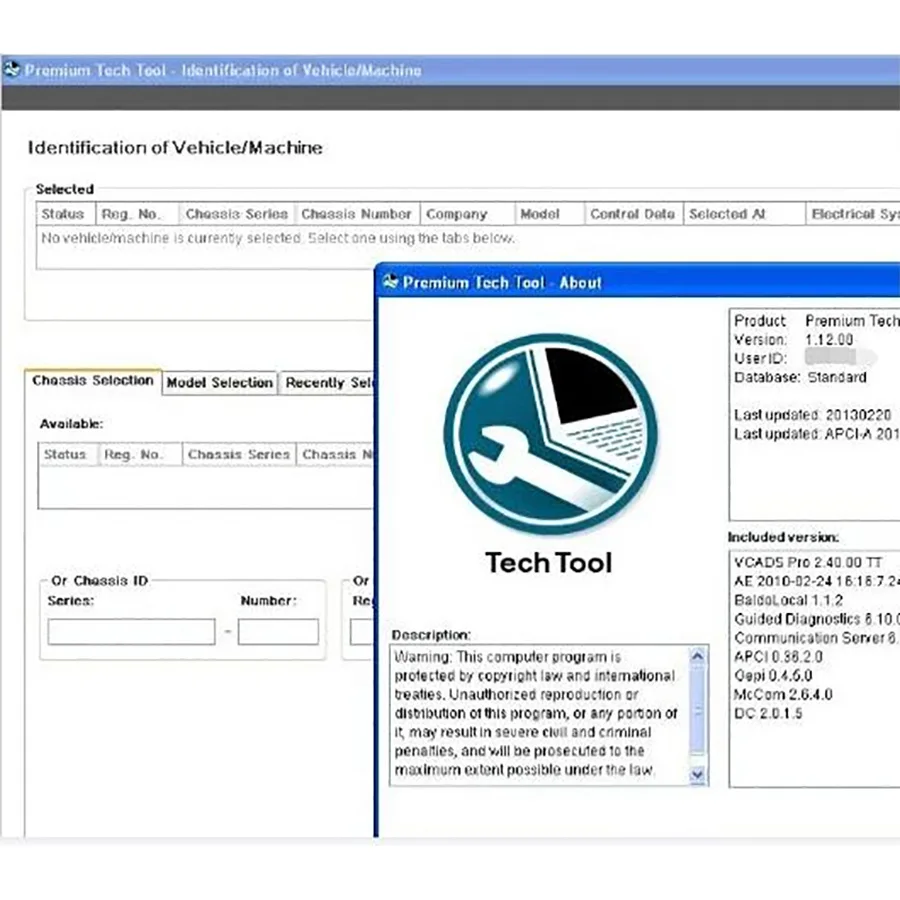Click the large Tech Tool wrench logo
Screen dimensions: 900x900
pos(550,435)
